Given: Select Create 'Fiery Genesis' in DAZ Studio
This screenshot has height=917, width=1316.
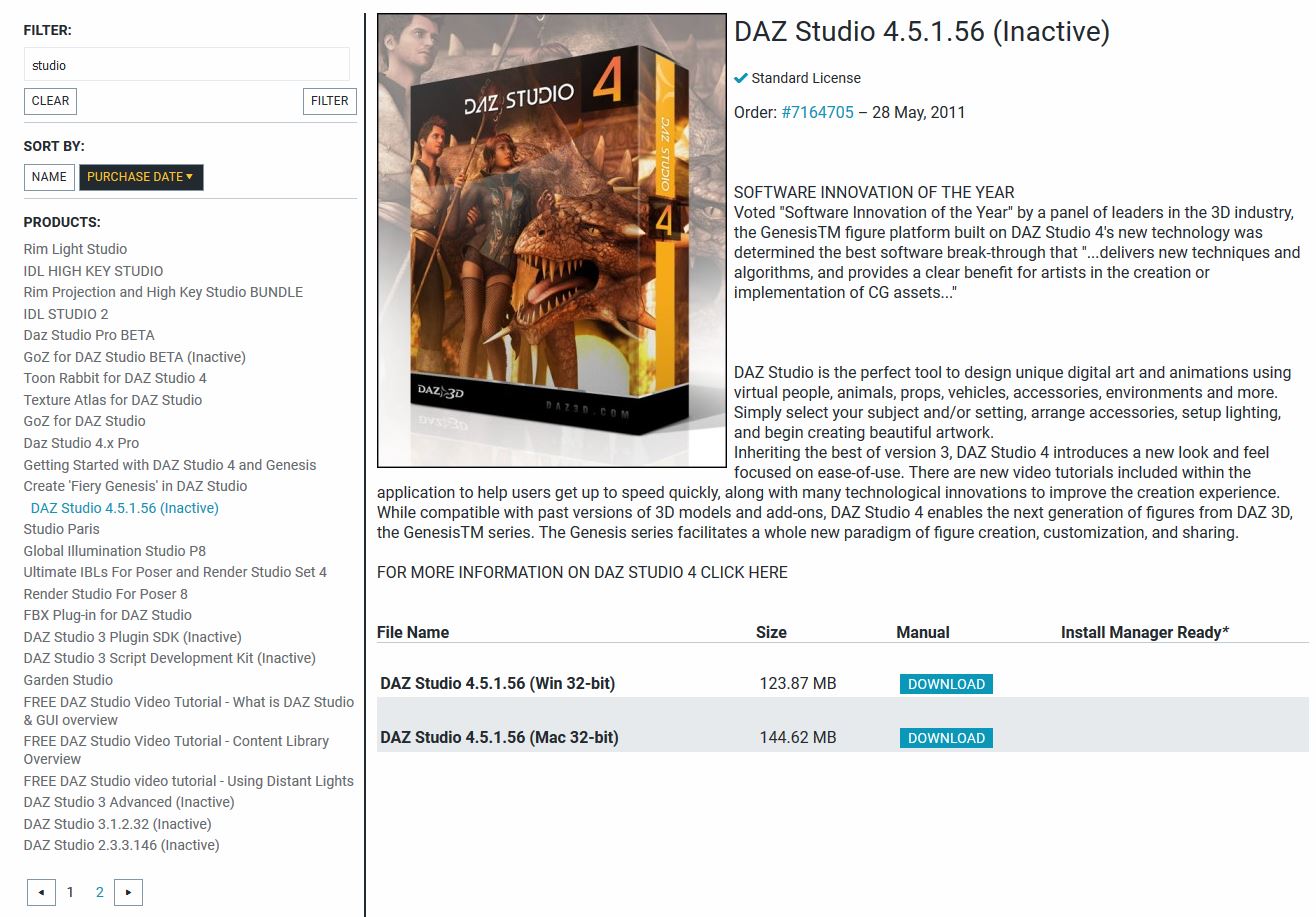Looking at the screenshot, I should [135, 486].
